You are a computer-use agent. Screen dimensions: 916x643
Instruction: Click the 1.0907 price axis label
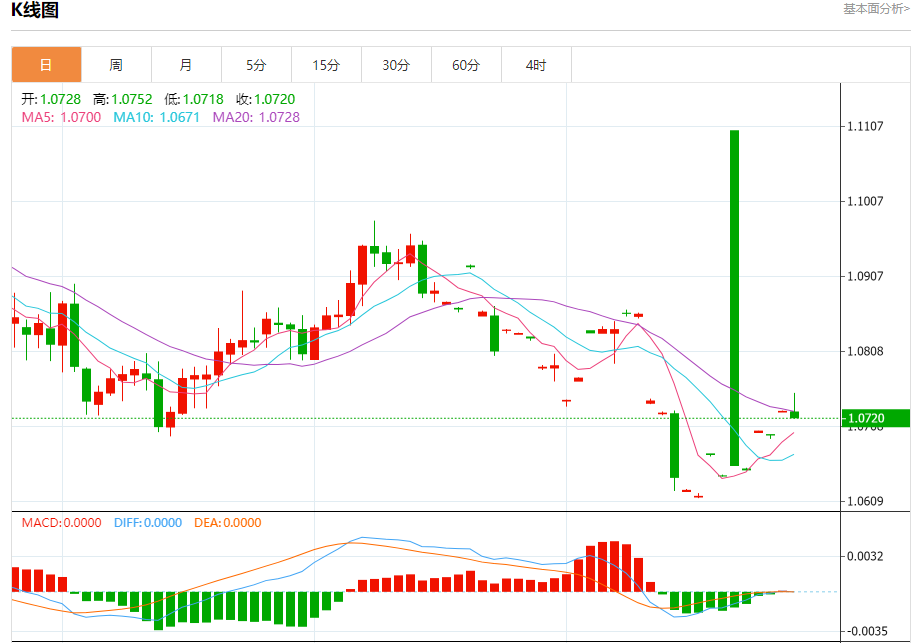pyautogui.click(x=865, y=276)
